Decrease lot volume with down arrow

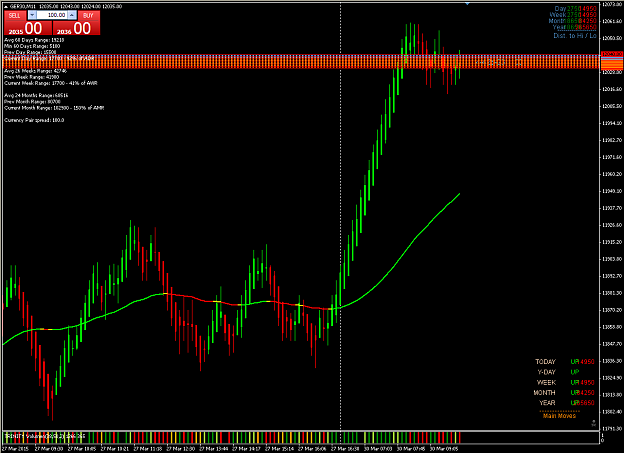point(32,15)
